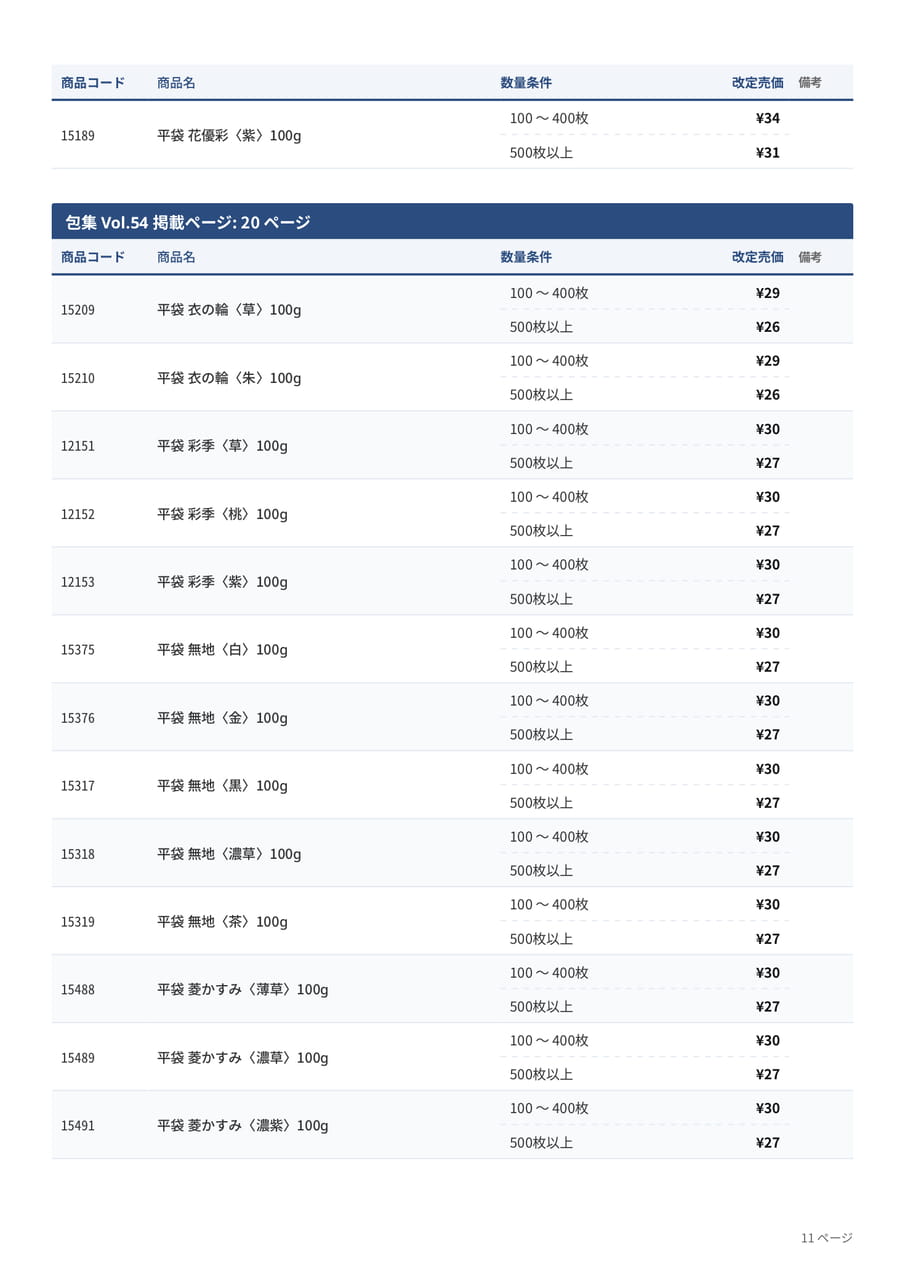Select product code 15317
The height and width of the screenshot is (1280, 905).
[x=78, y=786]
